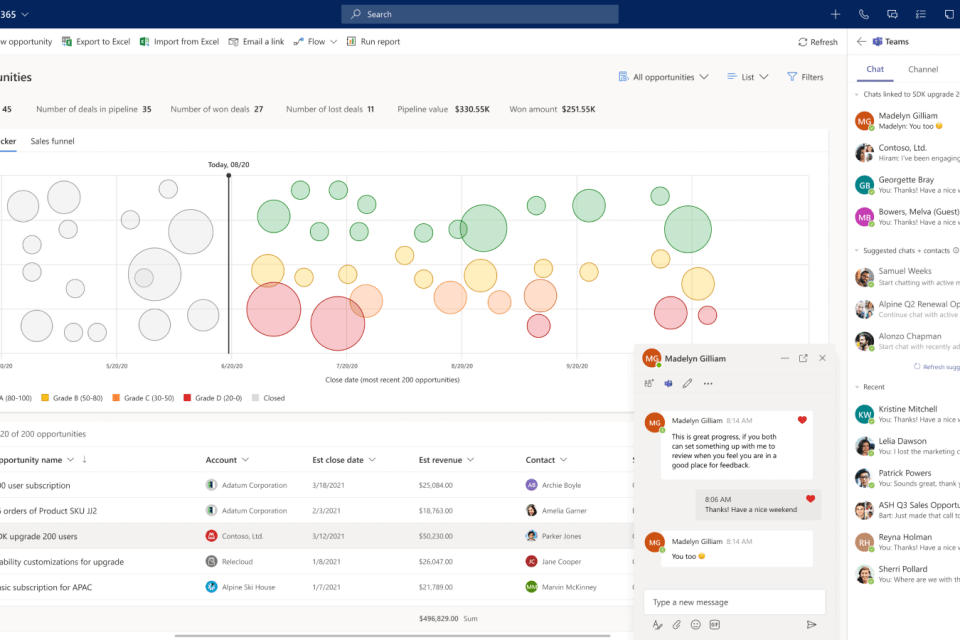960x640 pixels.
Task: Switch to the Channel tab
Action: click(x=922, y=70)
